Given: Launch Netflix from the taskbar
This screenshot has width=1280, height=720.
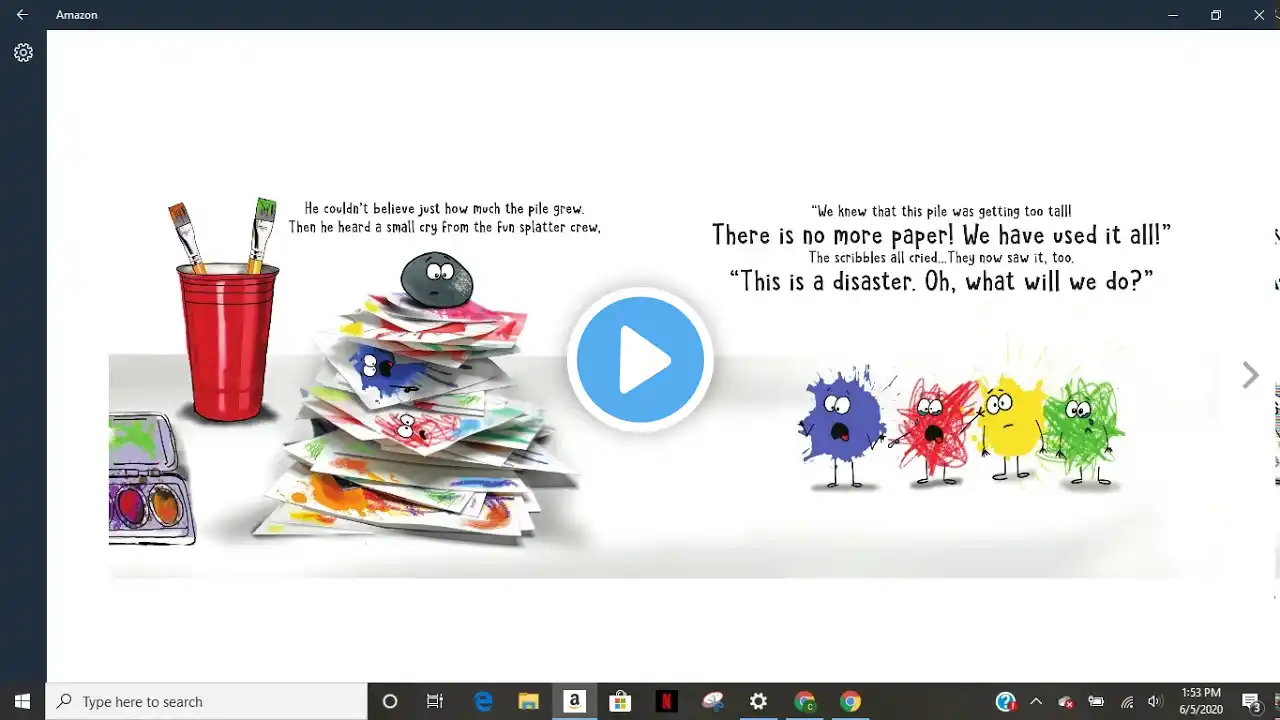Looking at the screenshot, I should coord(666,701).
